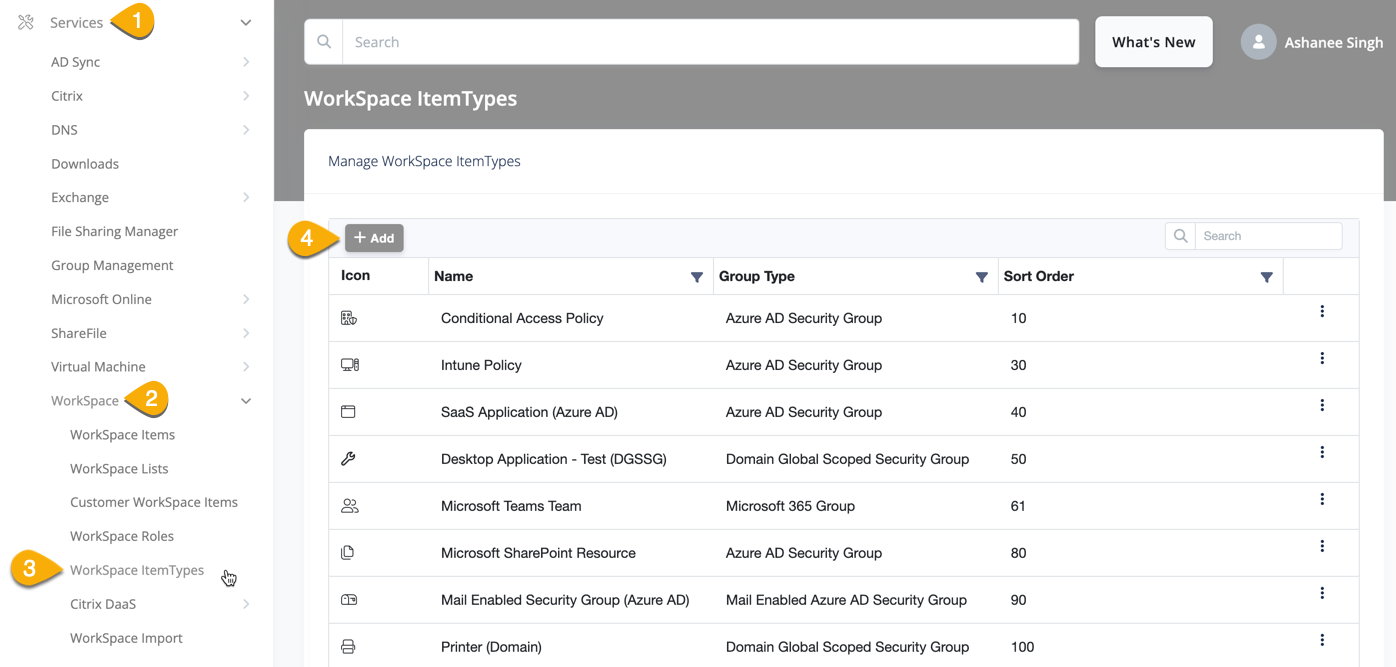1396x667 pixels.
Task: Click the filter icon in Name column
Action: pyautogui.click(x=696, y=277)
